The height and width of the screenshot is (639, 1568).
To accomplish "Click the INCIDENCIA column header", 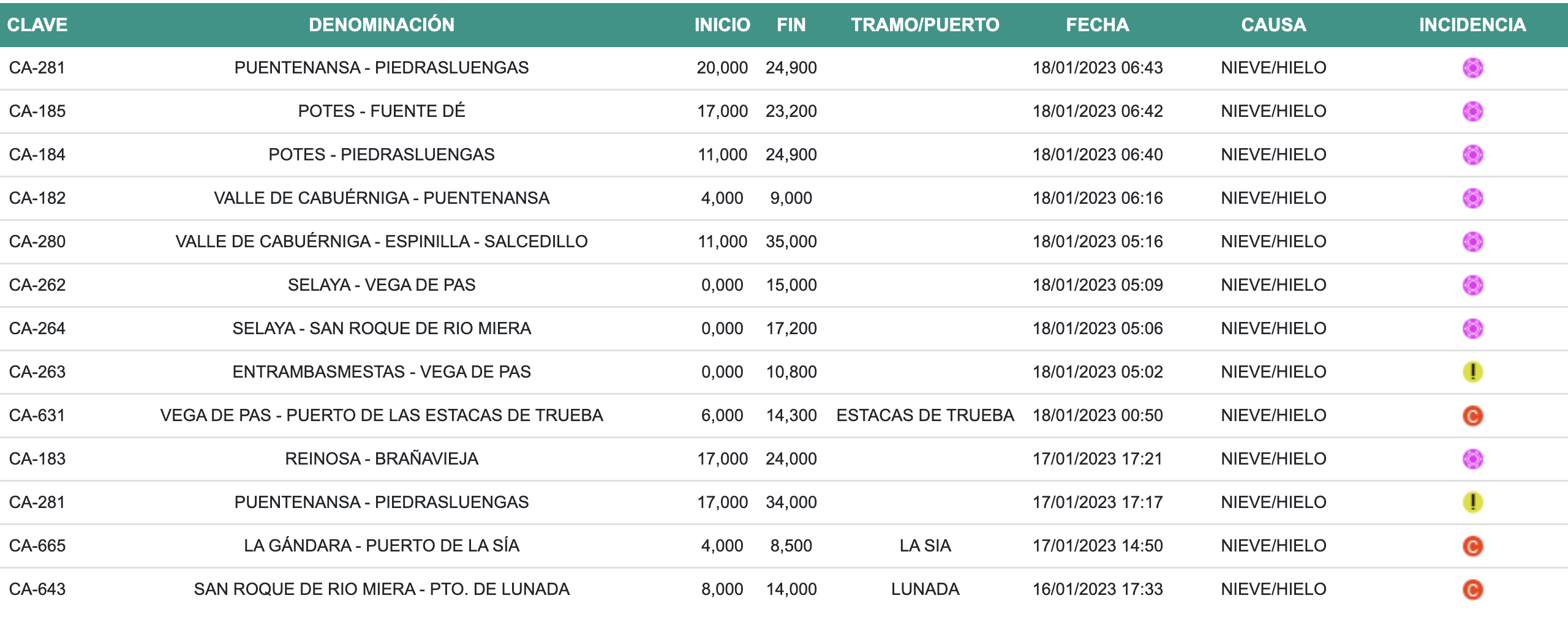I will (1472, 25).
